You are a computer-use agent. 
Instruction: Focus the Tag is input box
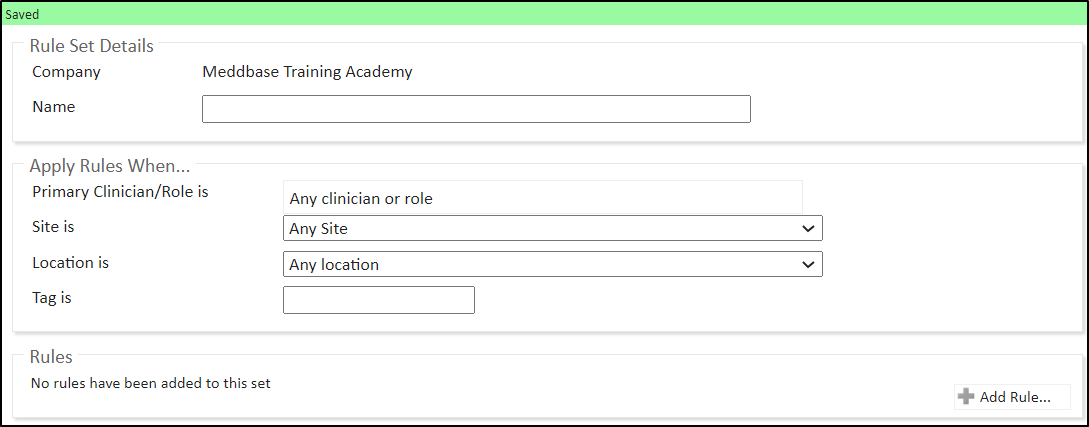[x=379, y=300]
